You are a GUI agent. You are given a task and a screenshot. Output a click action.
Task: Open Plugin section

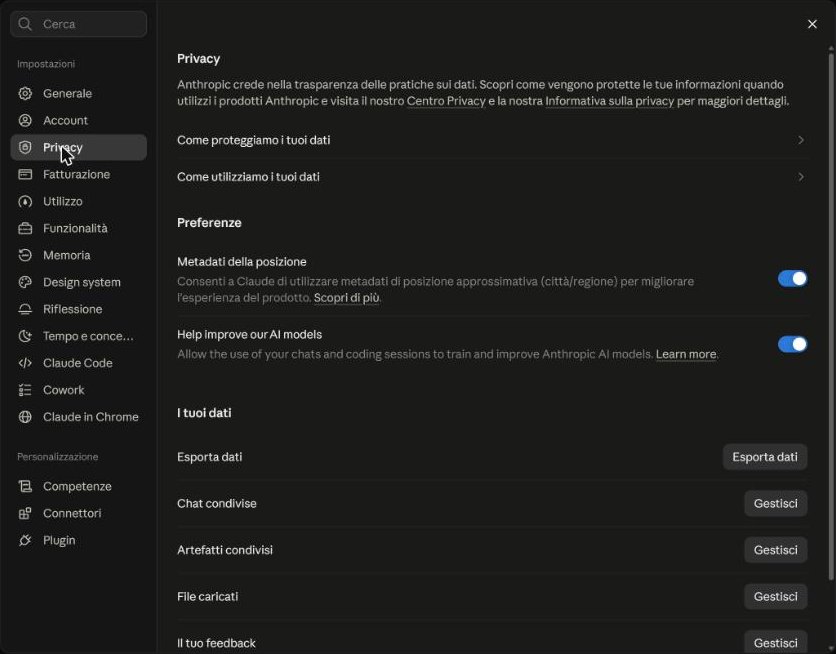coord(78,540)
